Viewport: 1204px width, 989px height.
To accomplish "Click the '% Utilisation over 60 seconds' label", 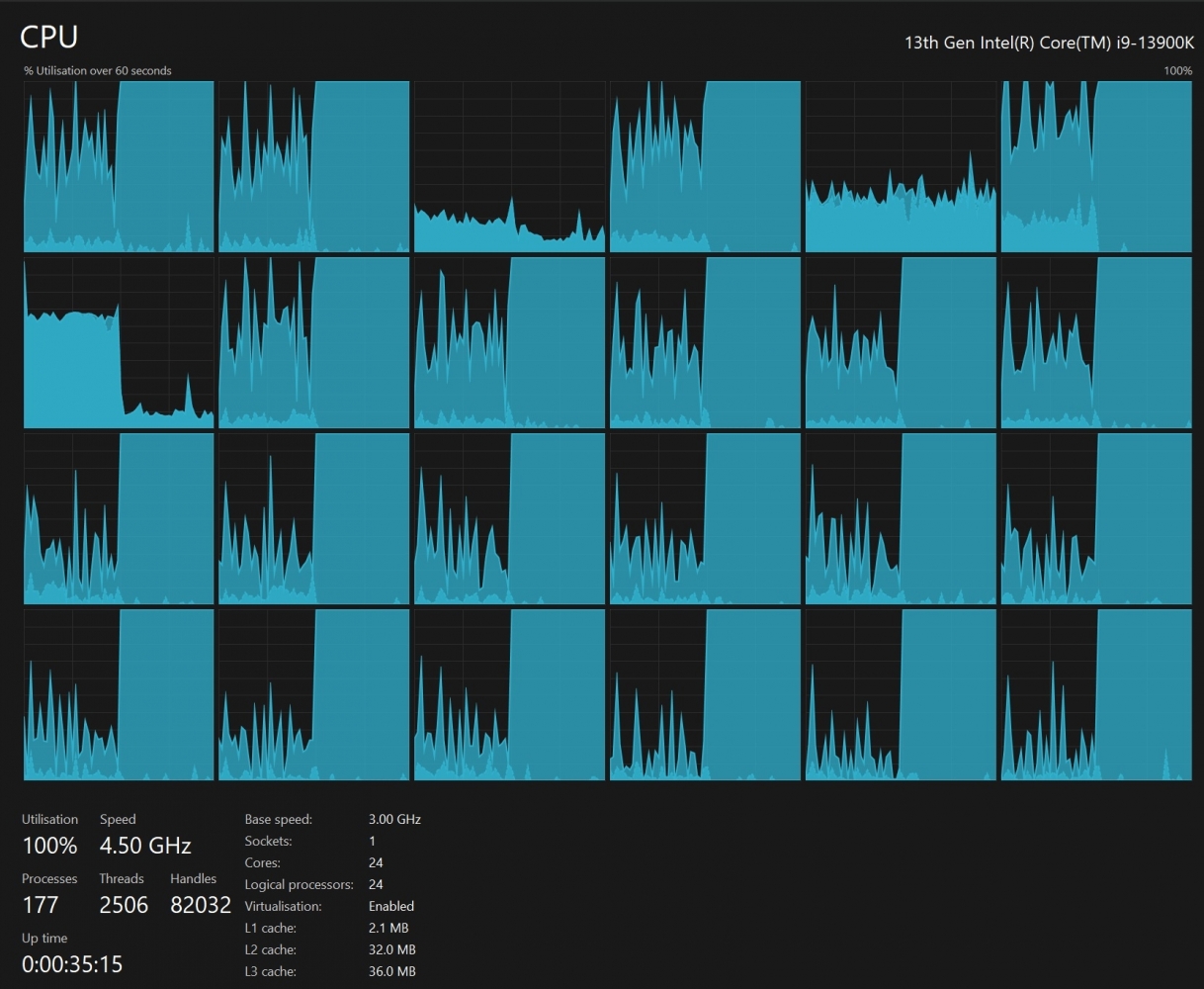I will tap(98, 71).
